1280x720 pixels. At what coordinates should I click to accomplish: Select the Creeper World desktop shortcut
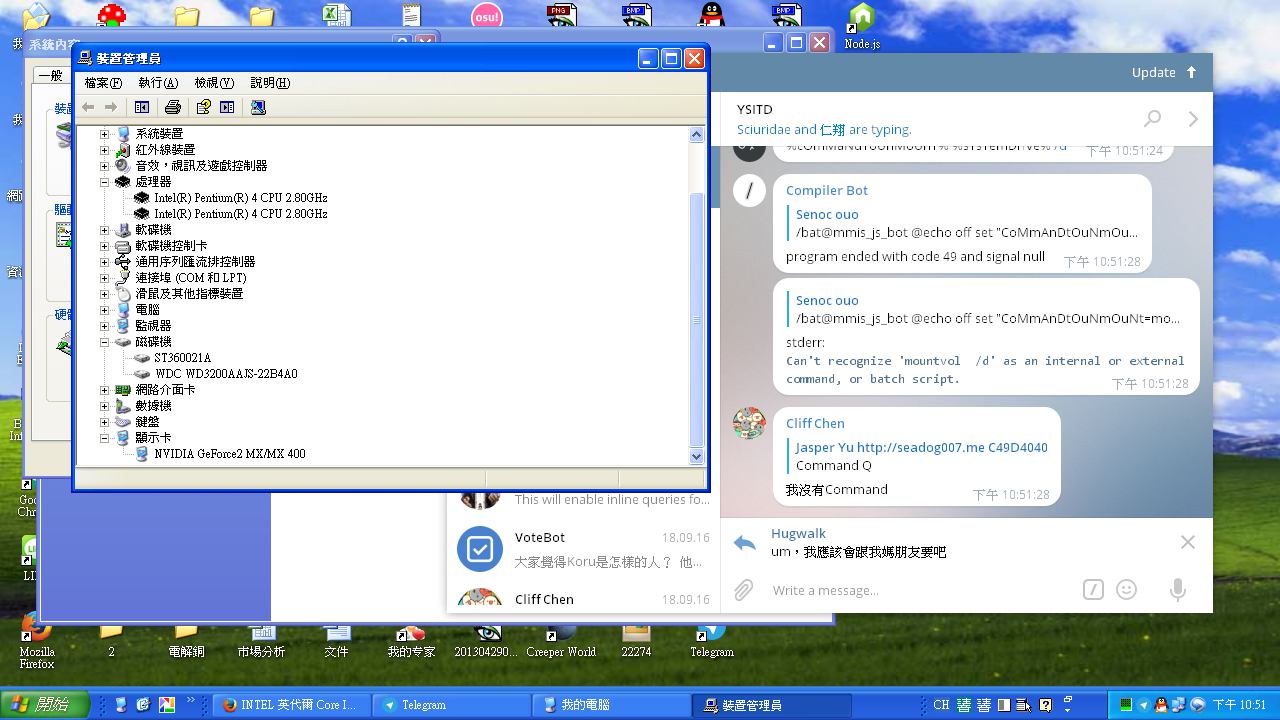click(561, 640)
